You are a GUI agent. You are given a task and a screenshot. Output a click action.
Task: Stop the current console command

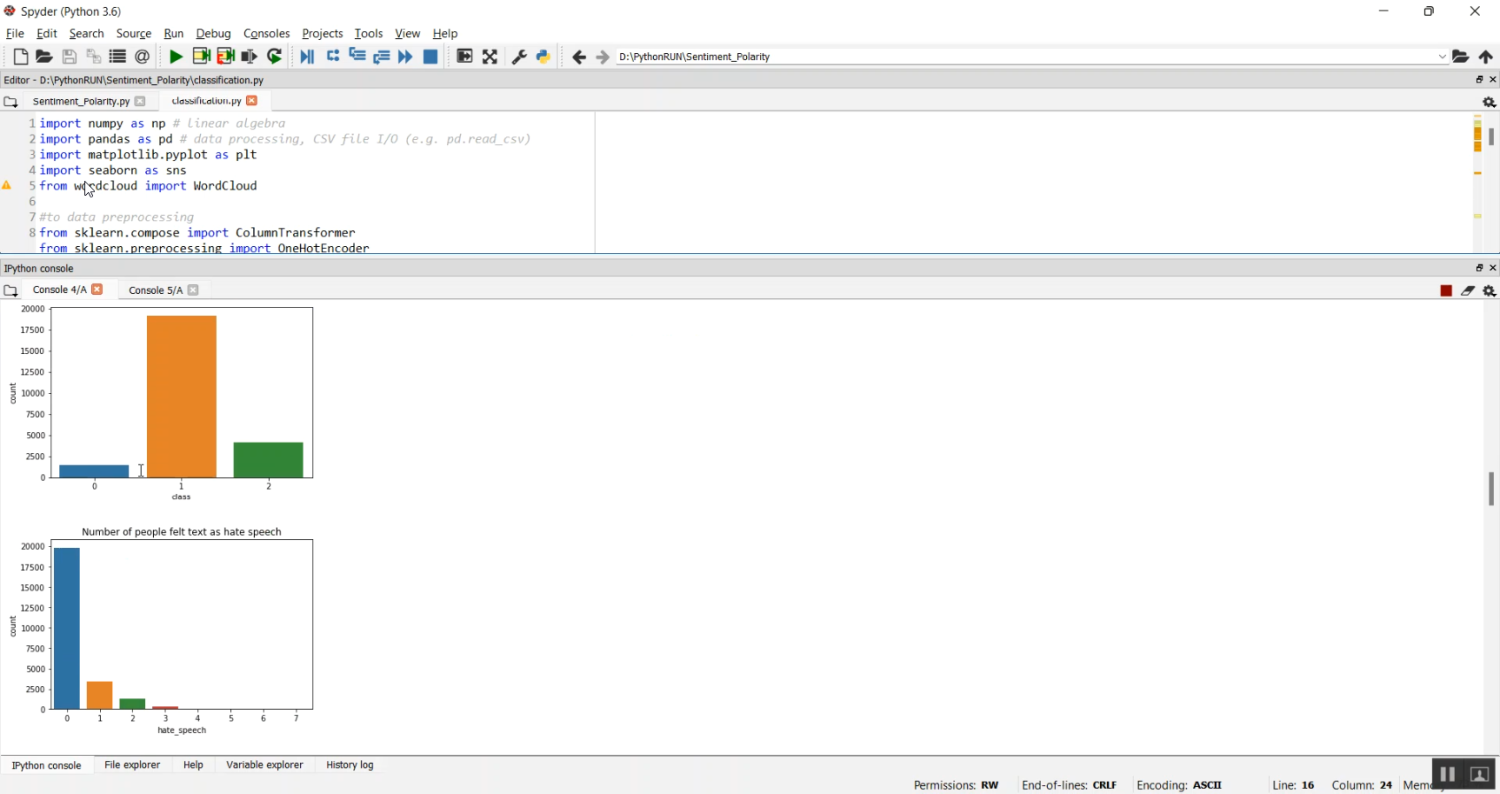1446,291
